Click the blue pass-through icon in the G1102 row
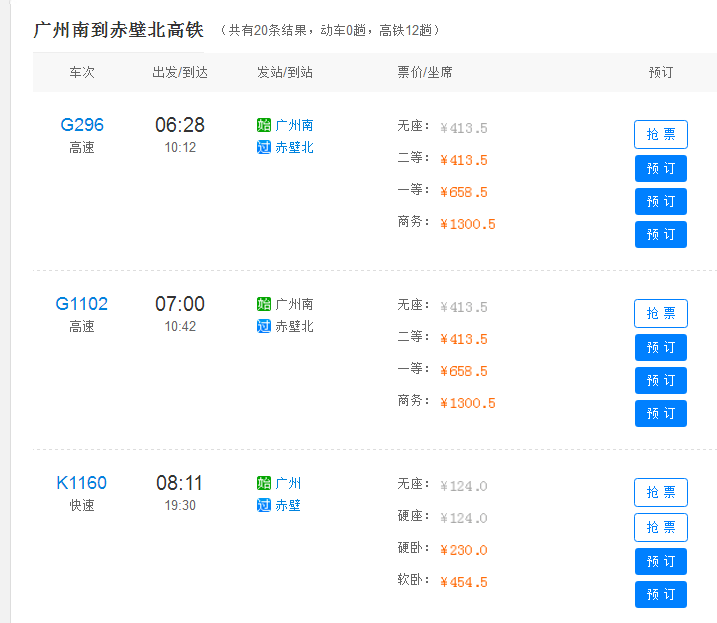 pos(264,326)
